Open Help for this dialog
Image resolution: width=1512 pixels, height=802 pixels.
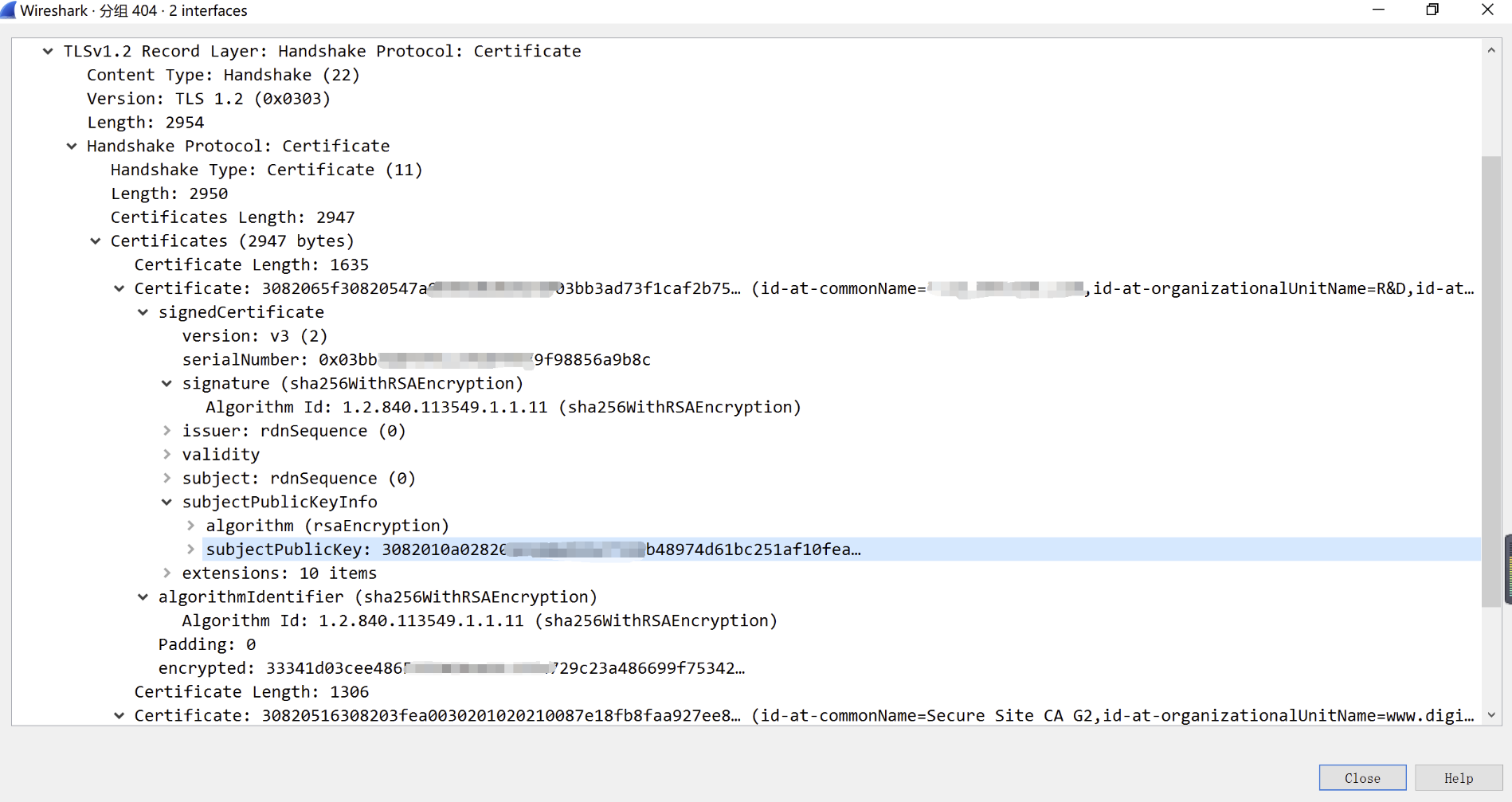coord(1458,777)
